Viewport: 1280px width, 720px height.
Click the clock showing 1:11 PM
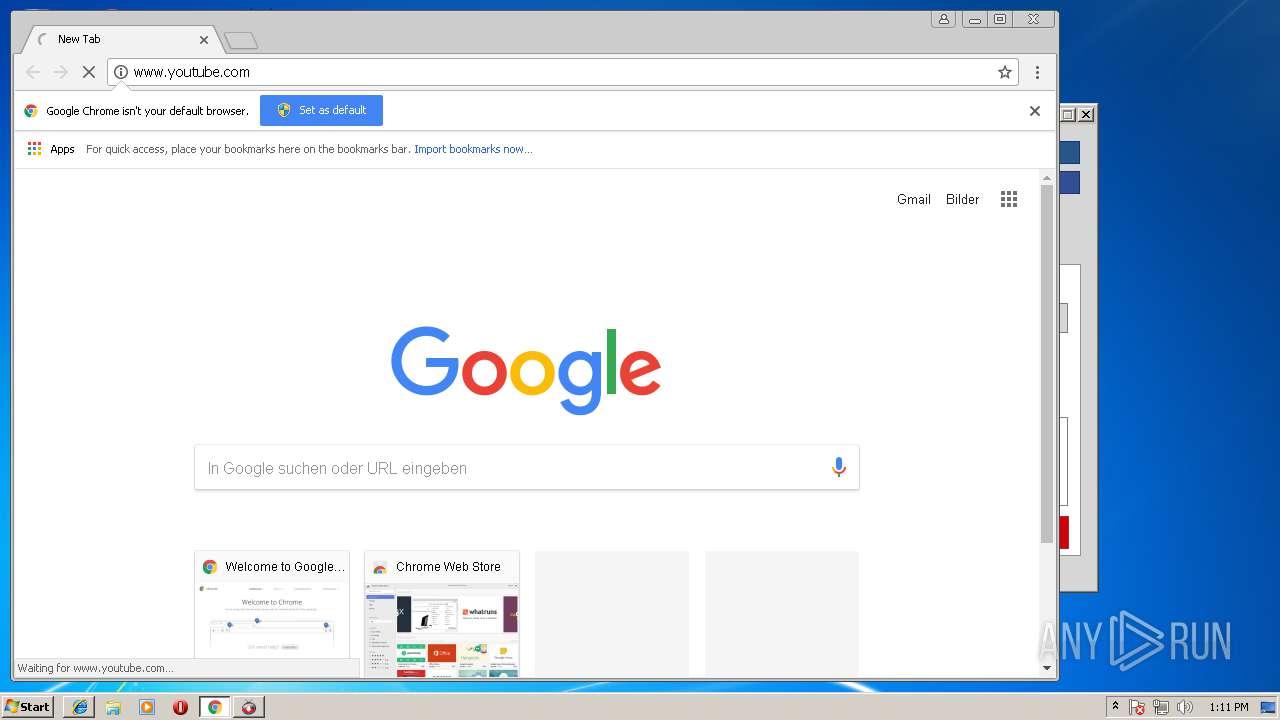pos(1228,707)
